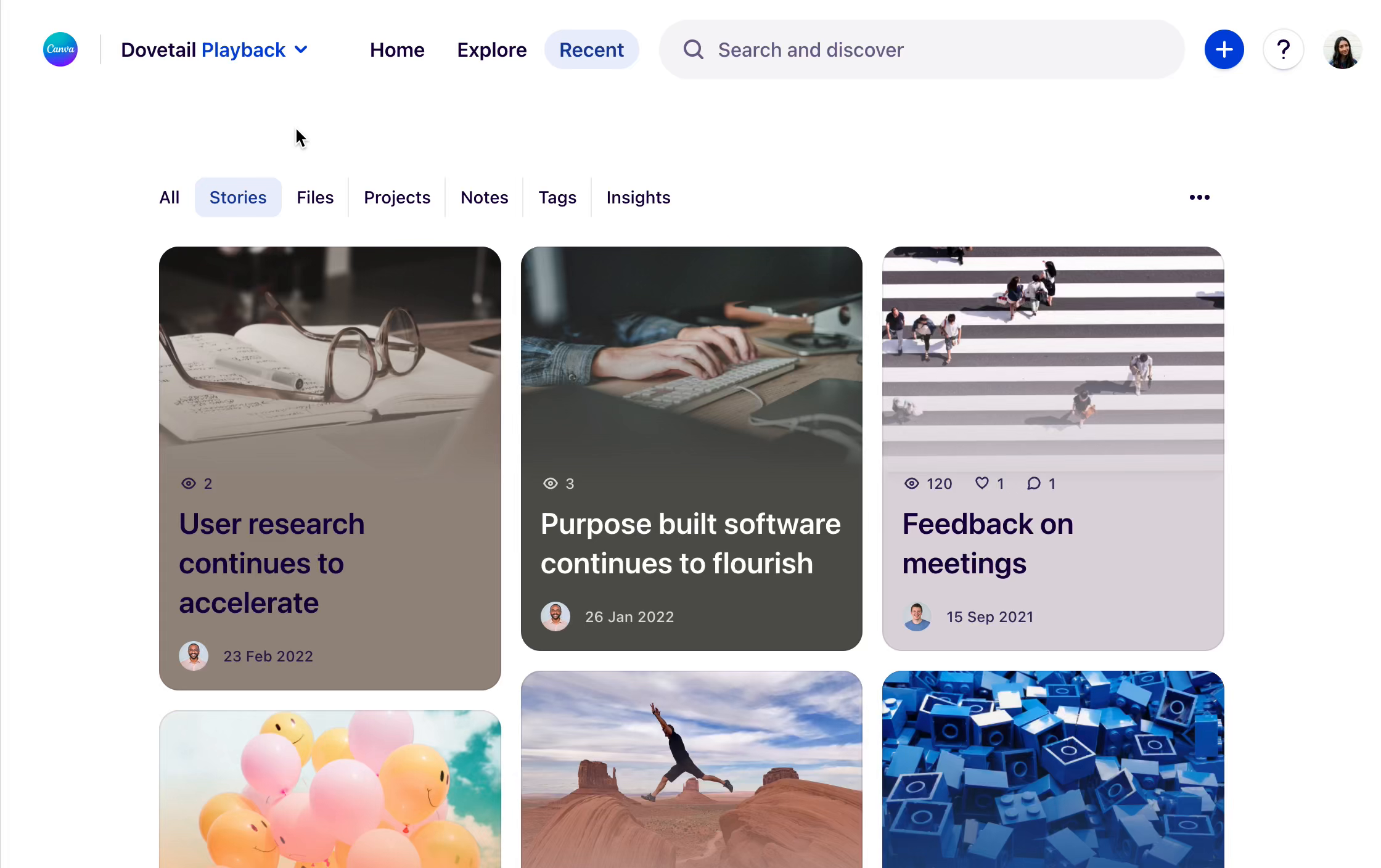Select the Recent nav item
This screenshot has width=1381, height=868.
591,50
